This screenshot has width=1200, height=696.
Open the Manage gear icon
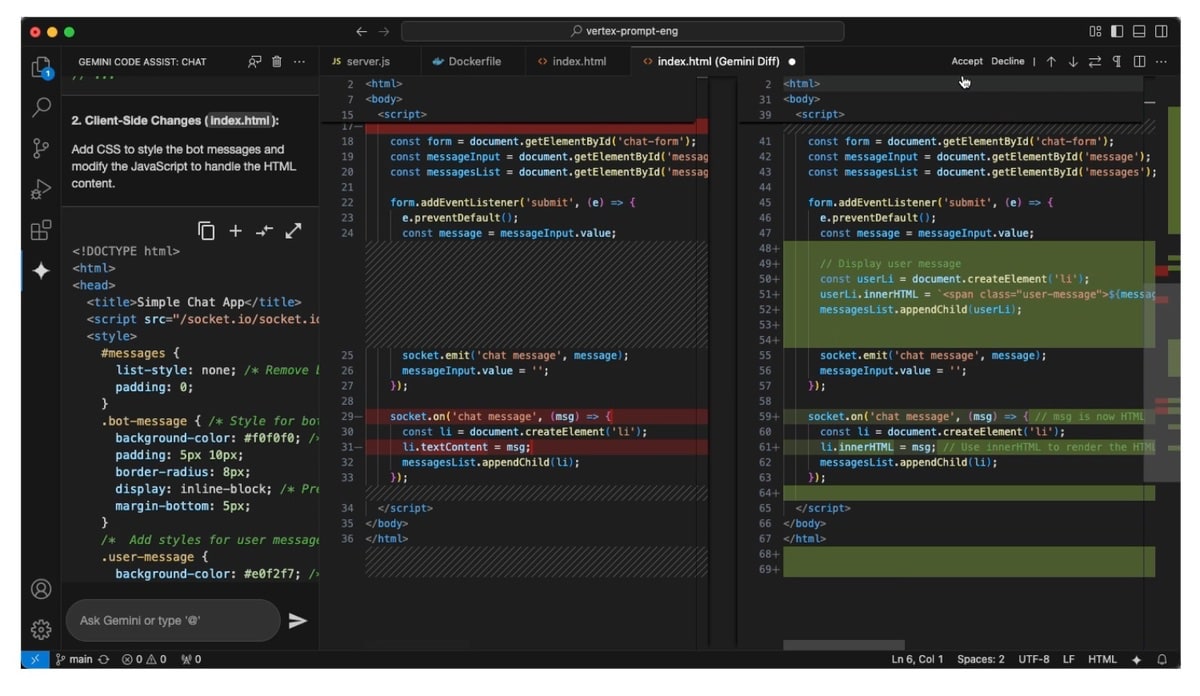coord(41,629)
